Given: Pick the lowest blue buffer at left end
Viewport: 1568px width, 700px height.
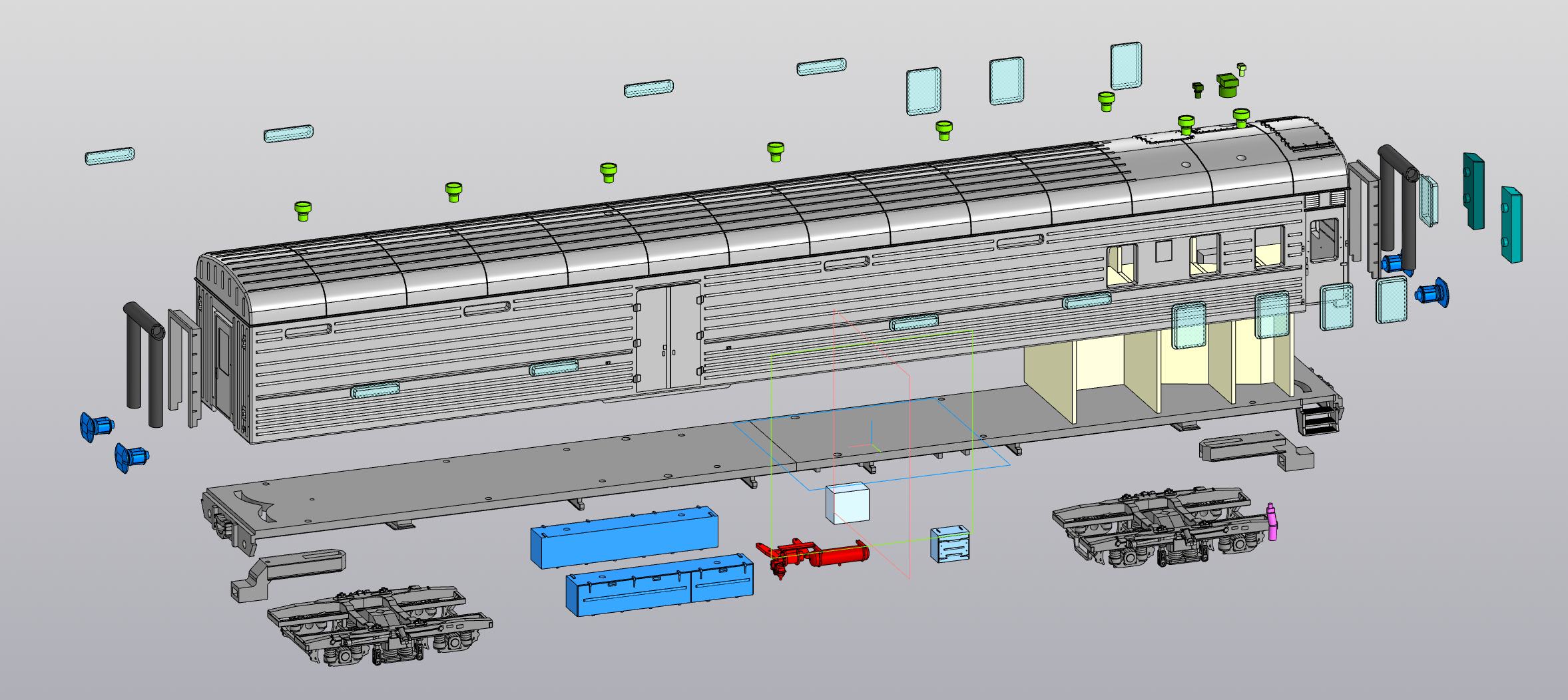Looking at the screenshot, I should [x=132, y=457].
